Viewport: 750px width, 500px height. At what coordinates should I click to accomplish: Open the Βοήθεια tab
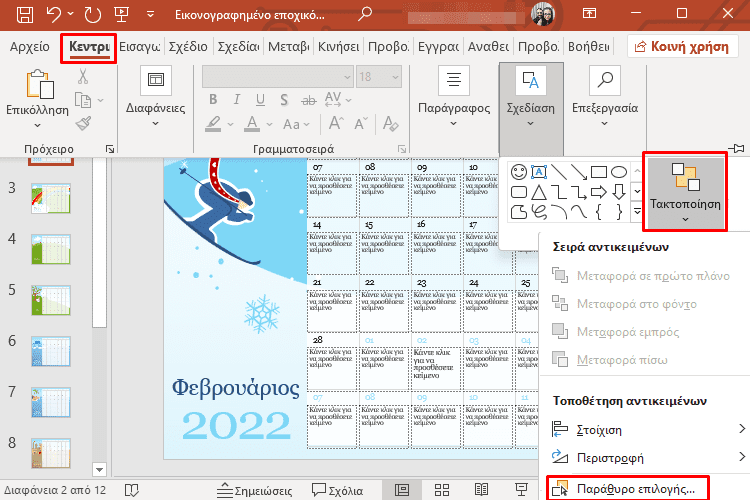(x=589, y=46)
